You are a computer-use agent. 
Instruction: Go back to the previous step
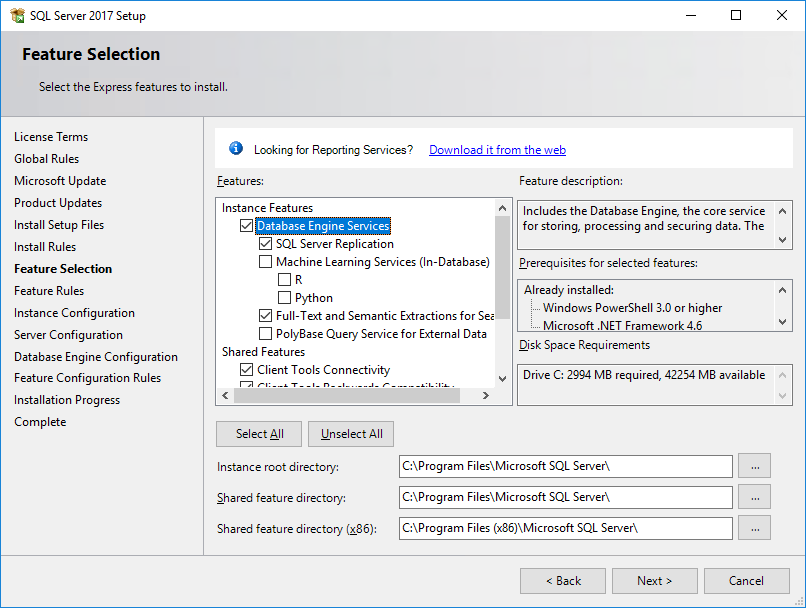click(x=563, y=581)
